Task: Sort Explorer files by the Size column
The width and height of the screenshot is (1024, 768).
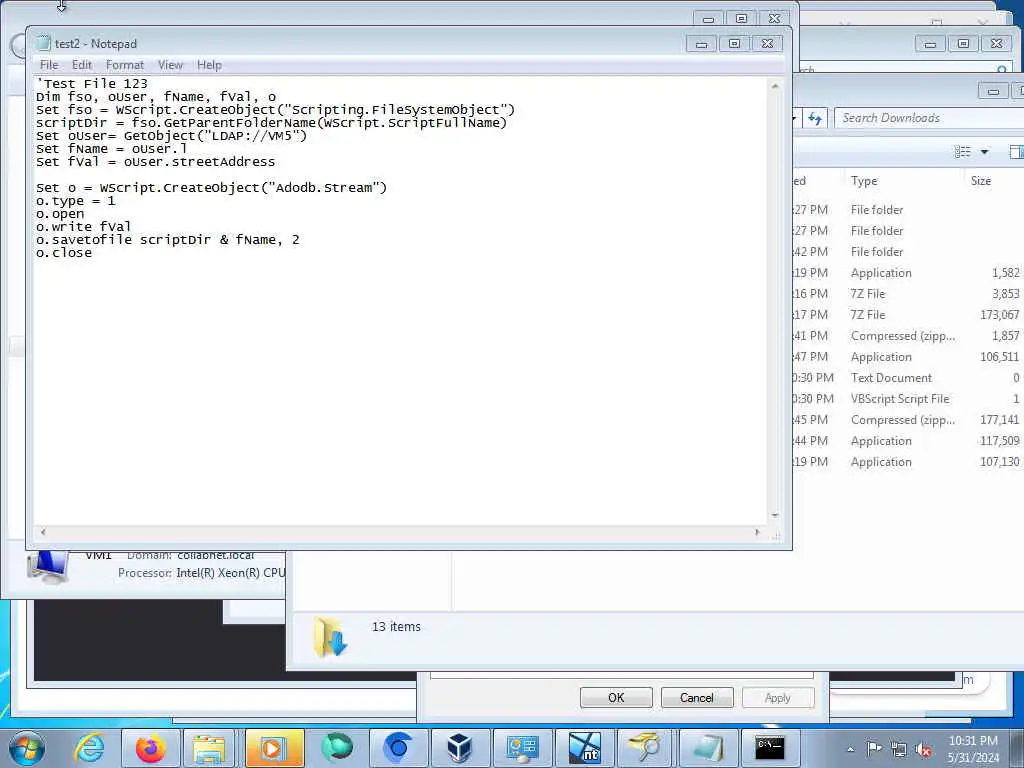Action: tap(981, 181)
